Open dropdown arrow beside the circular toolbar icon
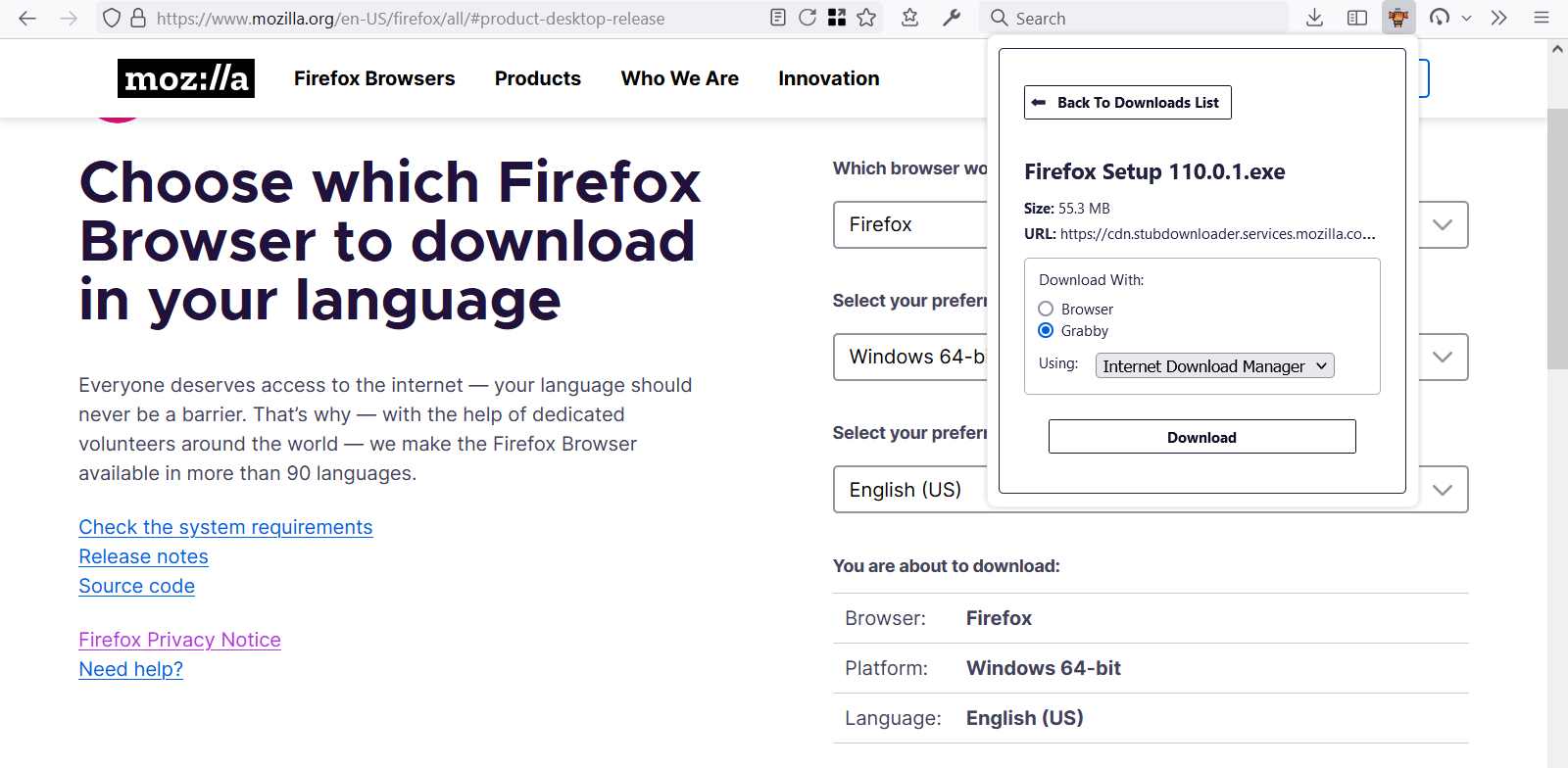The width and height of the screenshot is (1568, 768). click(x=1466, y=18)
